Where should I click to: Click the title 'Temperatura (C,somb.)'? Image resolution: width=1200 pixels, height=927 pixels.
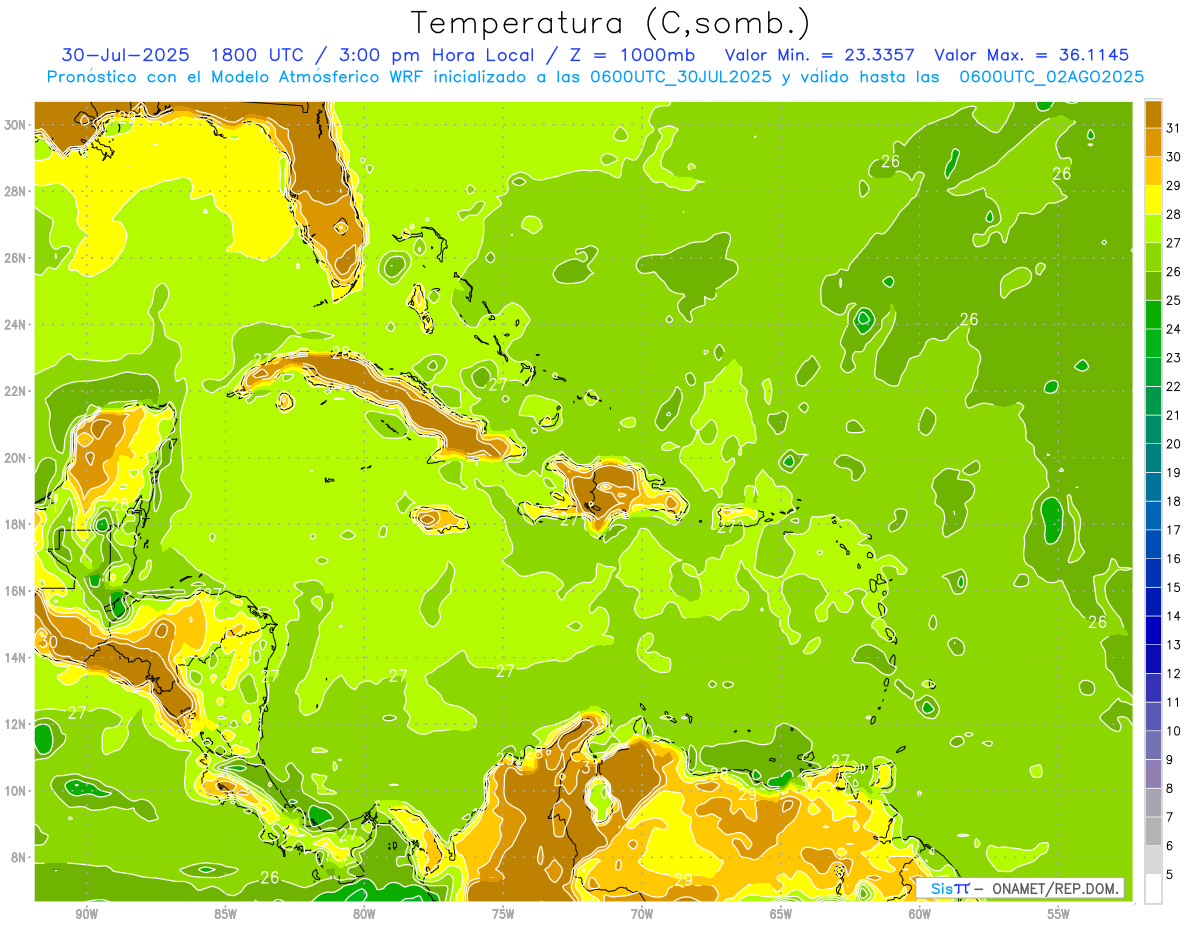(610, 24)
